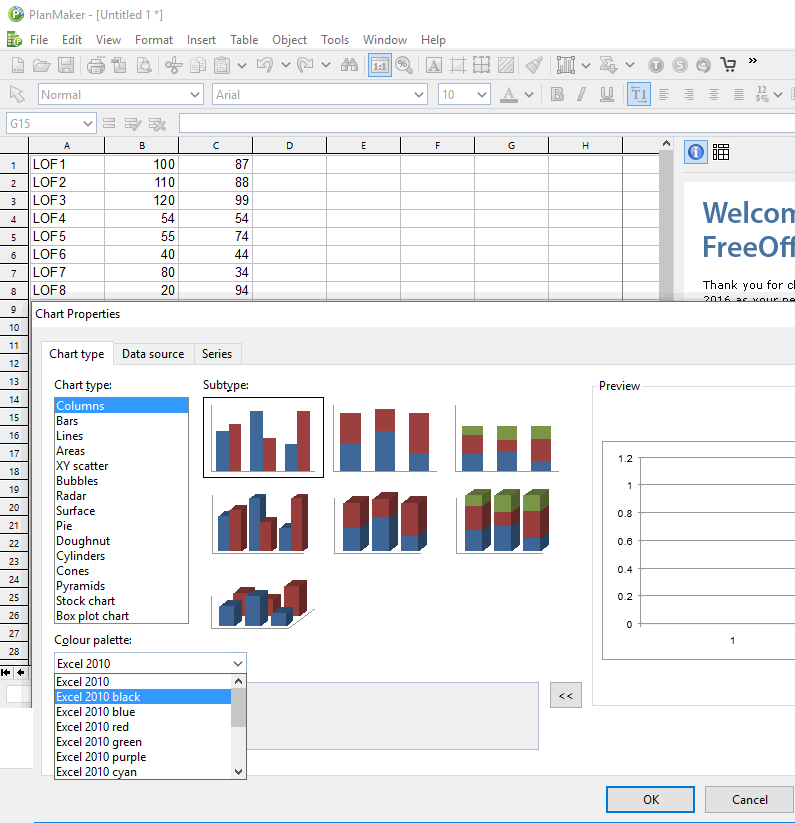Image resolution: width=795 pixels, height=823 pixels.
Task: Click the Cut scissors icon
Action: click(174, 65)
